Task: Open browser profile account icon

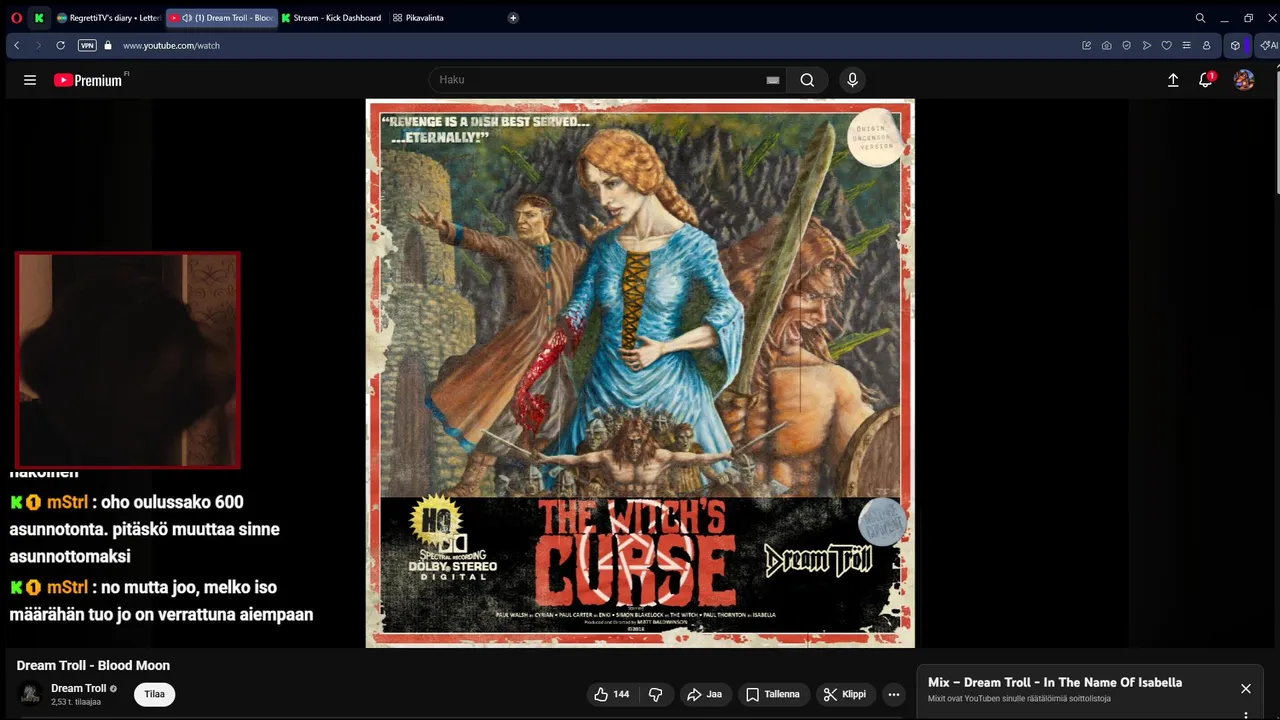Action: pos(1206,45)
